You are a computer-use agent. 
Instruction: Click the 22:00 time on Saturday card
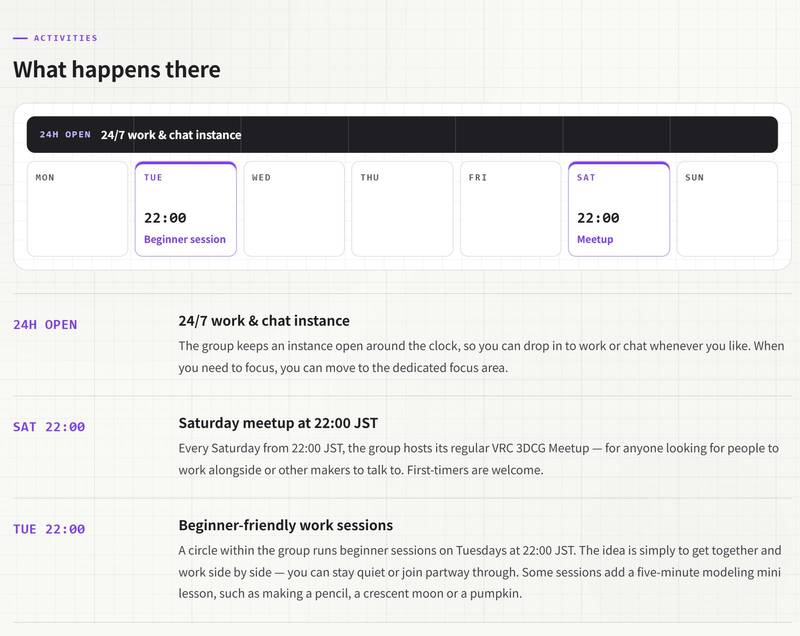pos(598,218)
